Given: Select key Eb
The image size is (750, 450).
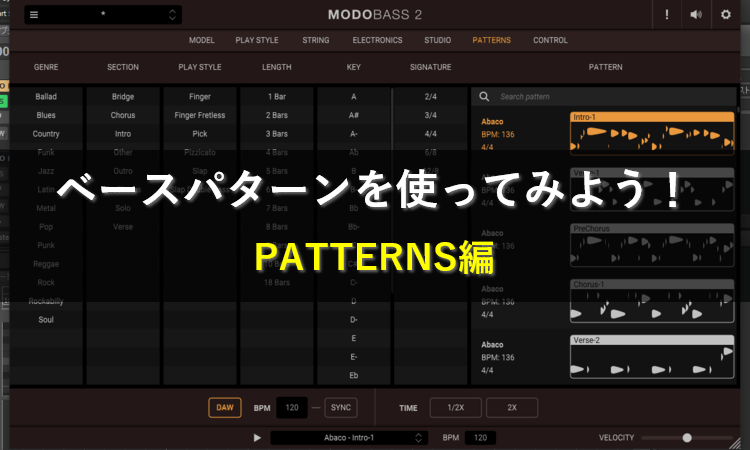Looking at the screenshot, I should point(353,375).
